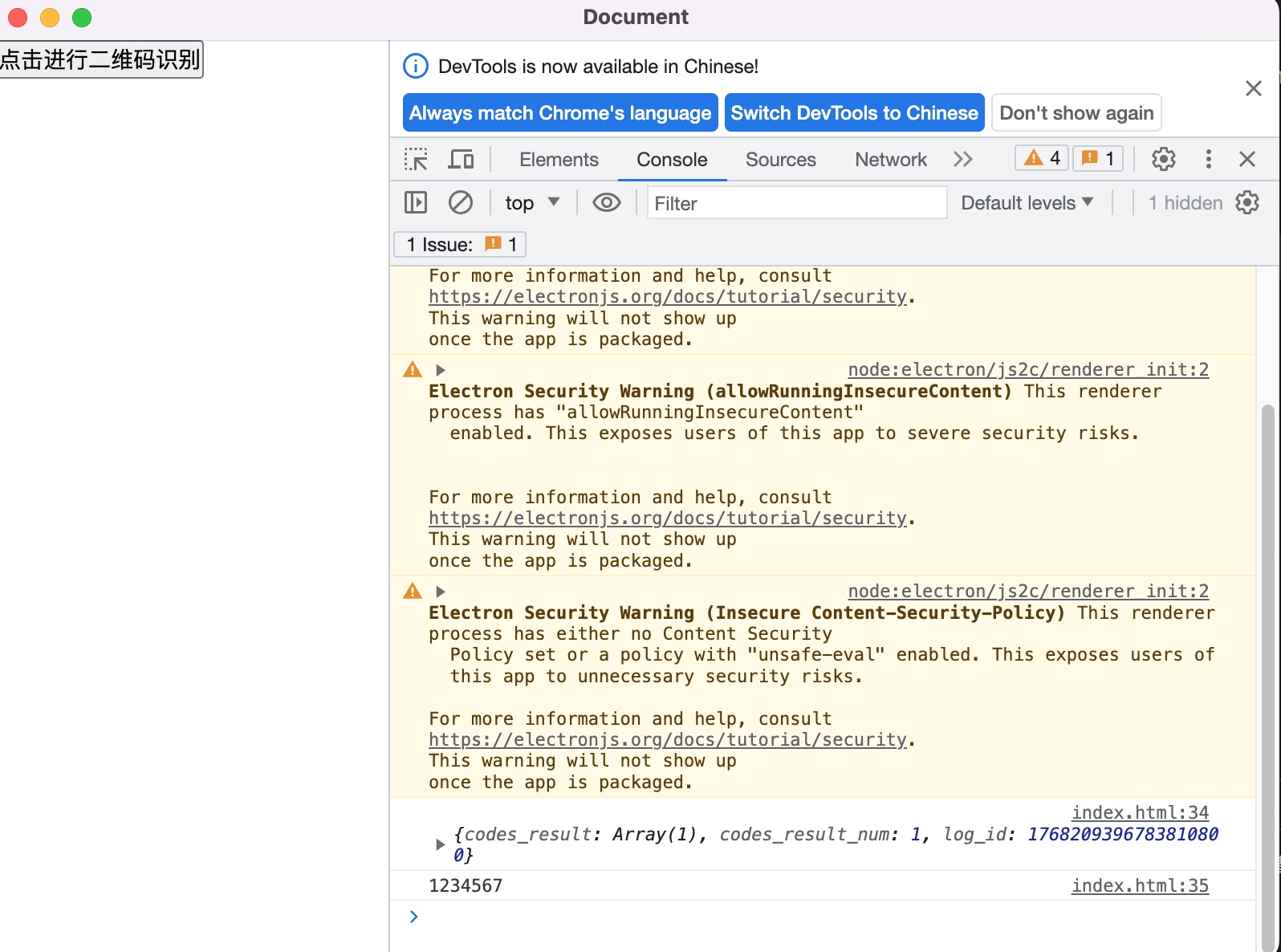Click the info icon in the language infobar
The image size is (1281, 952).
(x=415, y=66)
